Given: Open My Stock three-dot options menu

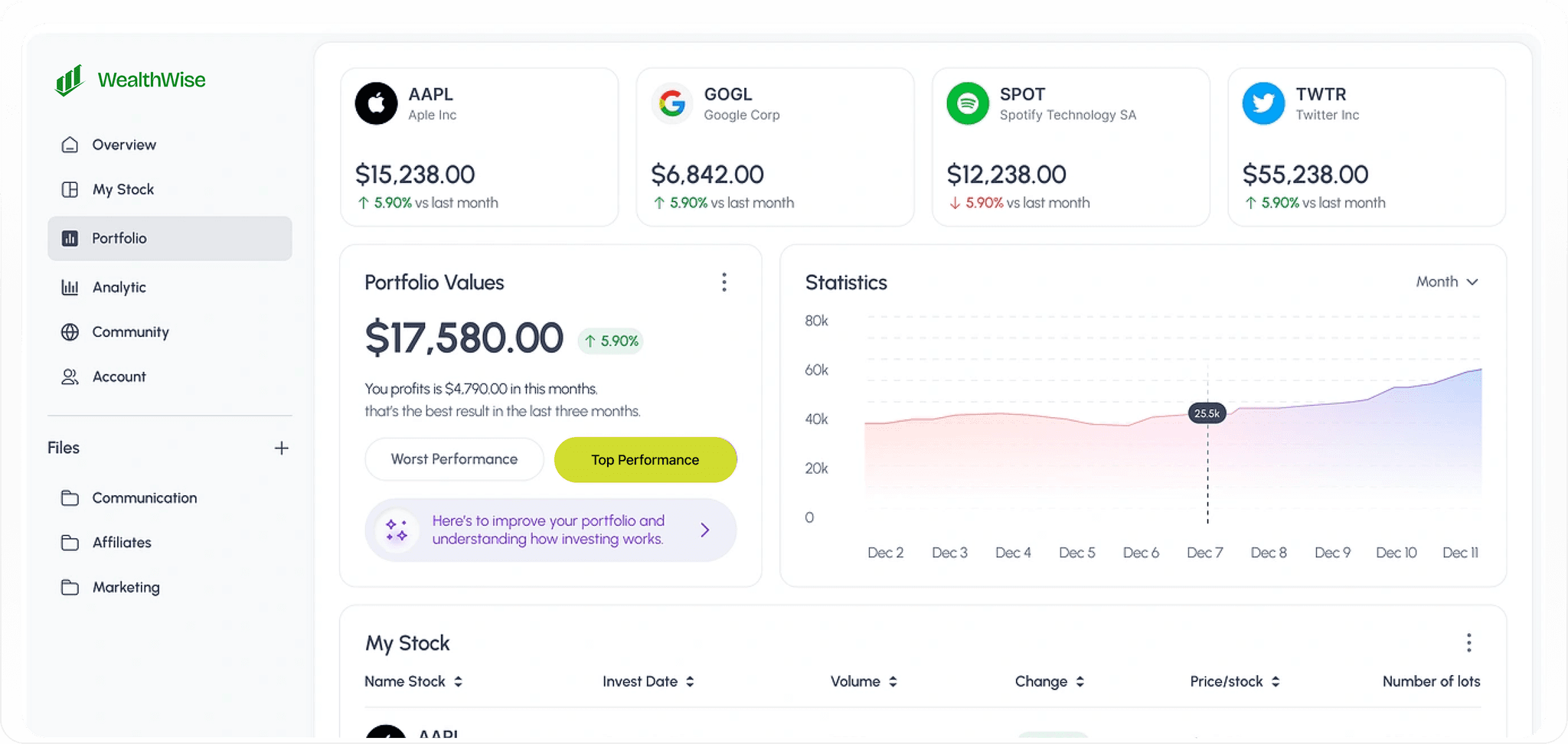Looking at the screenshot, I should tap(1468, 643).
